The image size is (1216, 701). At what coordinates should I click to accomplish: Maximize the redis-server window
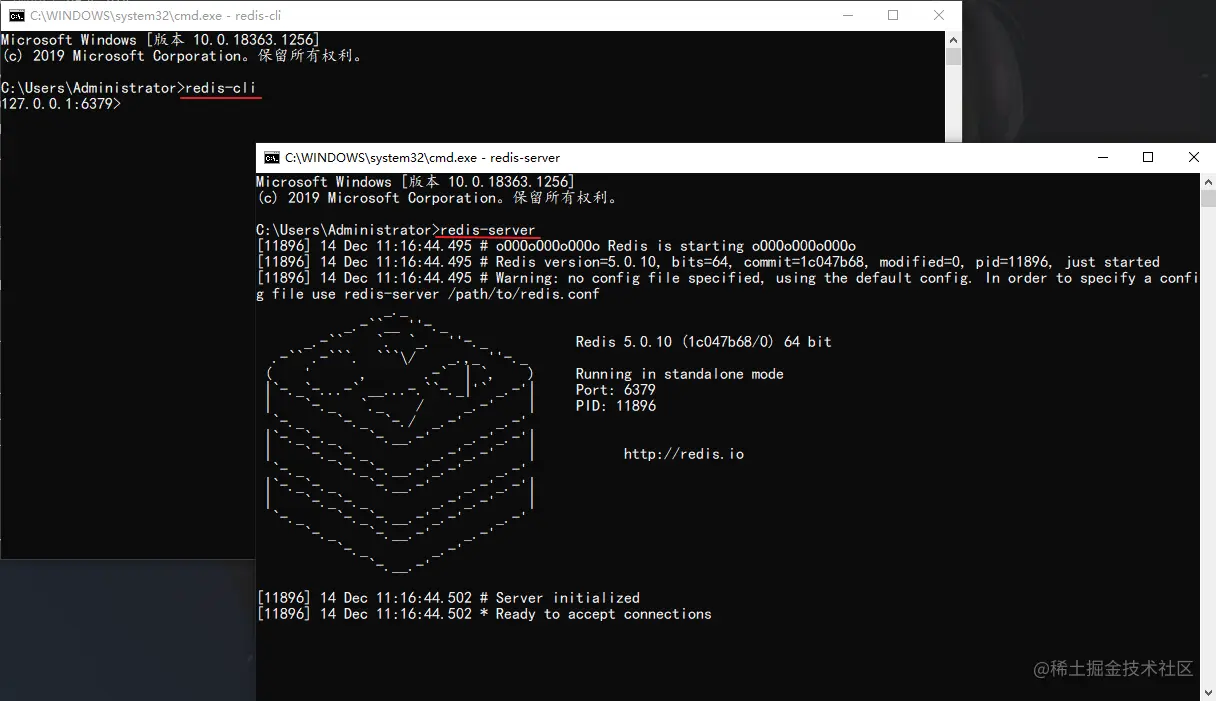click(x=1148, y=158)
